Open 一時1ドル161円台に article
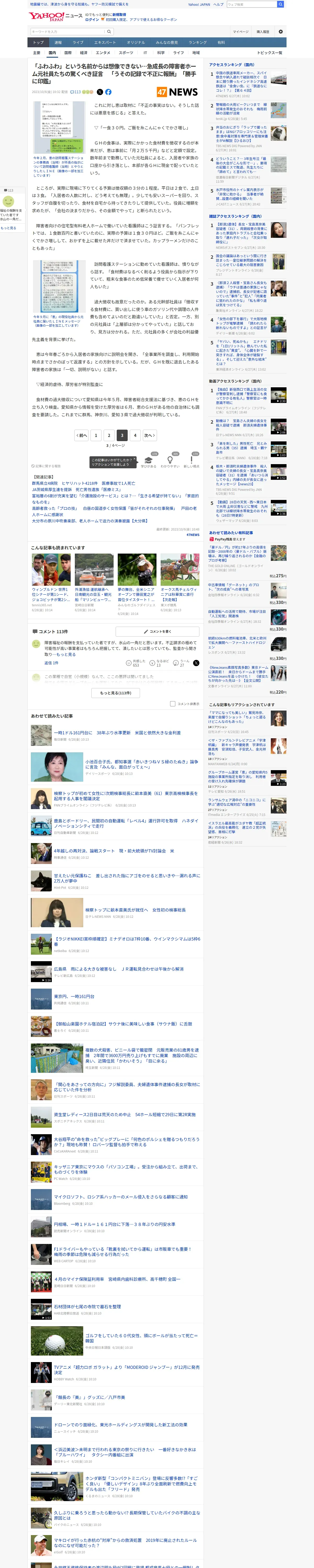Image resolution: width=314 pixels, height=1568 pixels. coord(116,733)
